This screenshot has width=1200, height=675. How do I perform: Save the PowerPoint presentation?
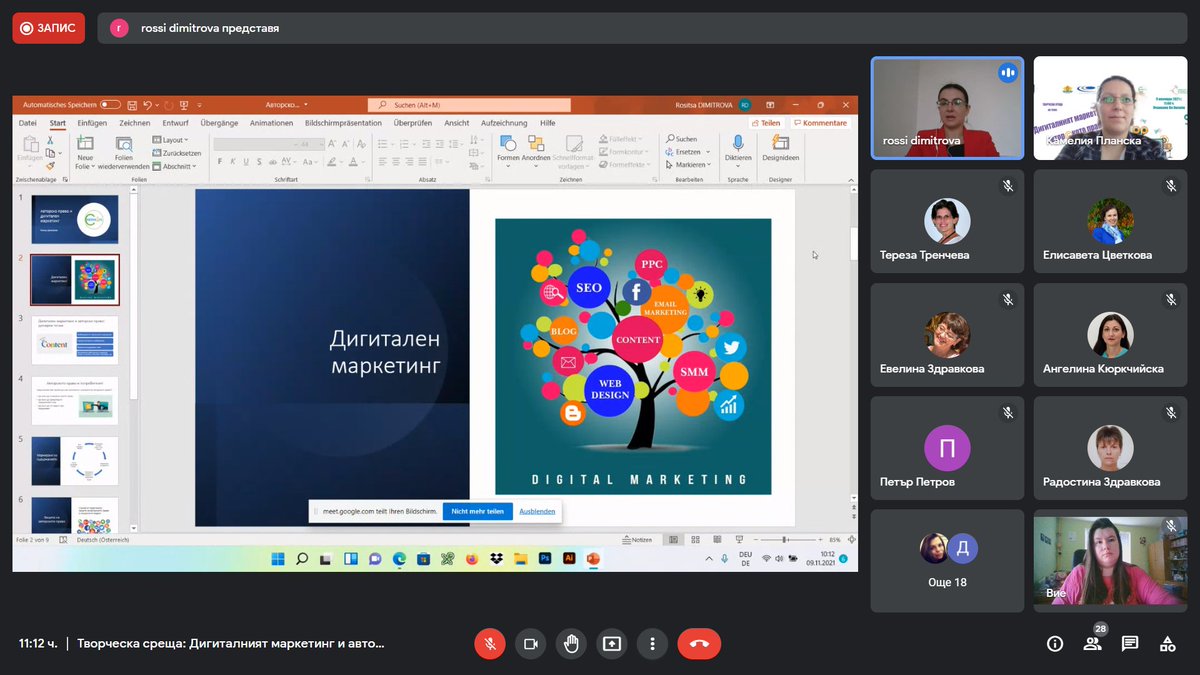131,104
